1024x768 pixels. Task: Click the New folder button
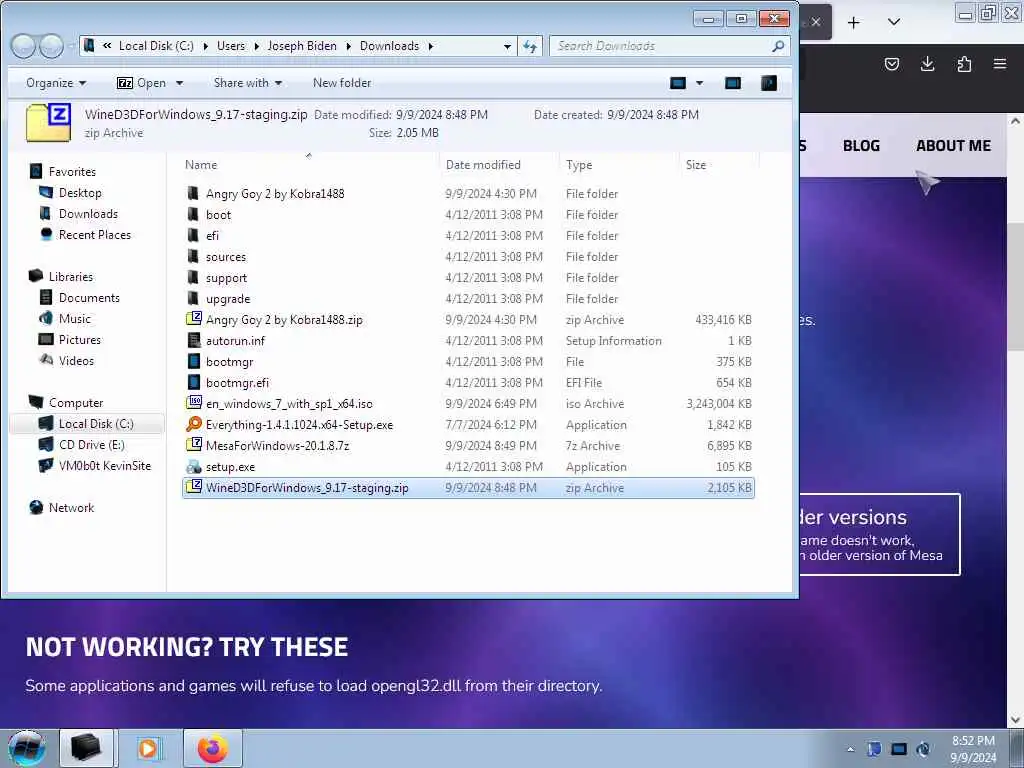pyautogui.click(x=342, y=83)
